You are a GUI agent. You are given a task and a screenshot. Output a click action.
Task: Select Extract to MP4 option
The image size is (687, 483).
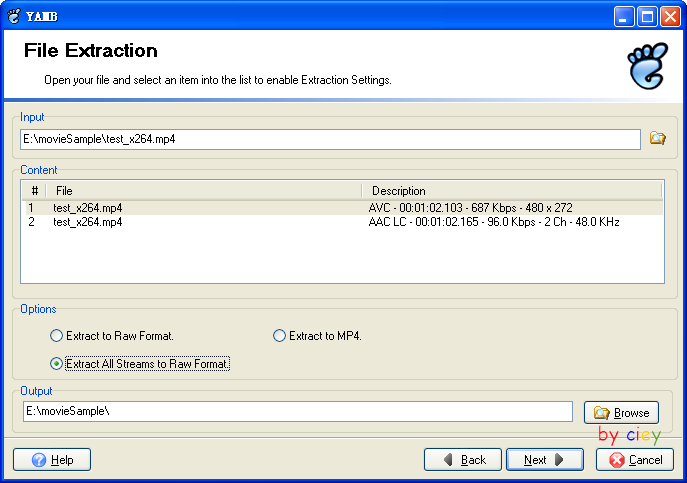click(280, 336)
